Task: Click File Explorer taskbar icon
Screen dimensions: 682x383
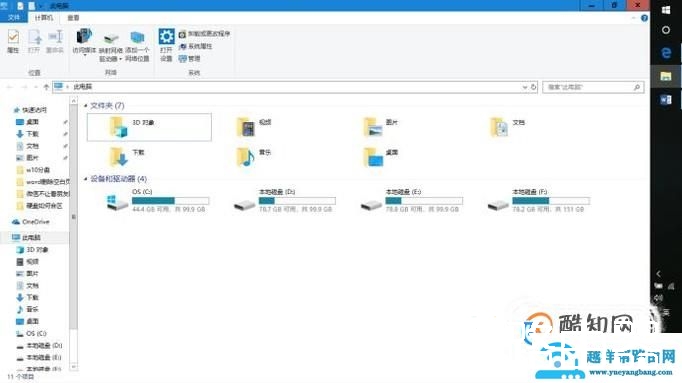Action: point(666,77)
